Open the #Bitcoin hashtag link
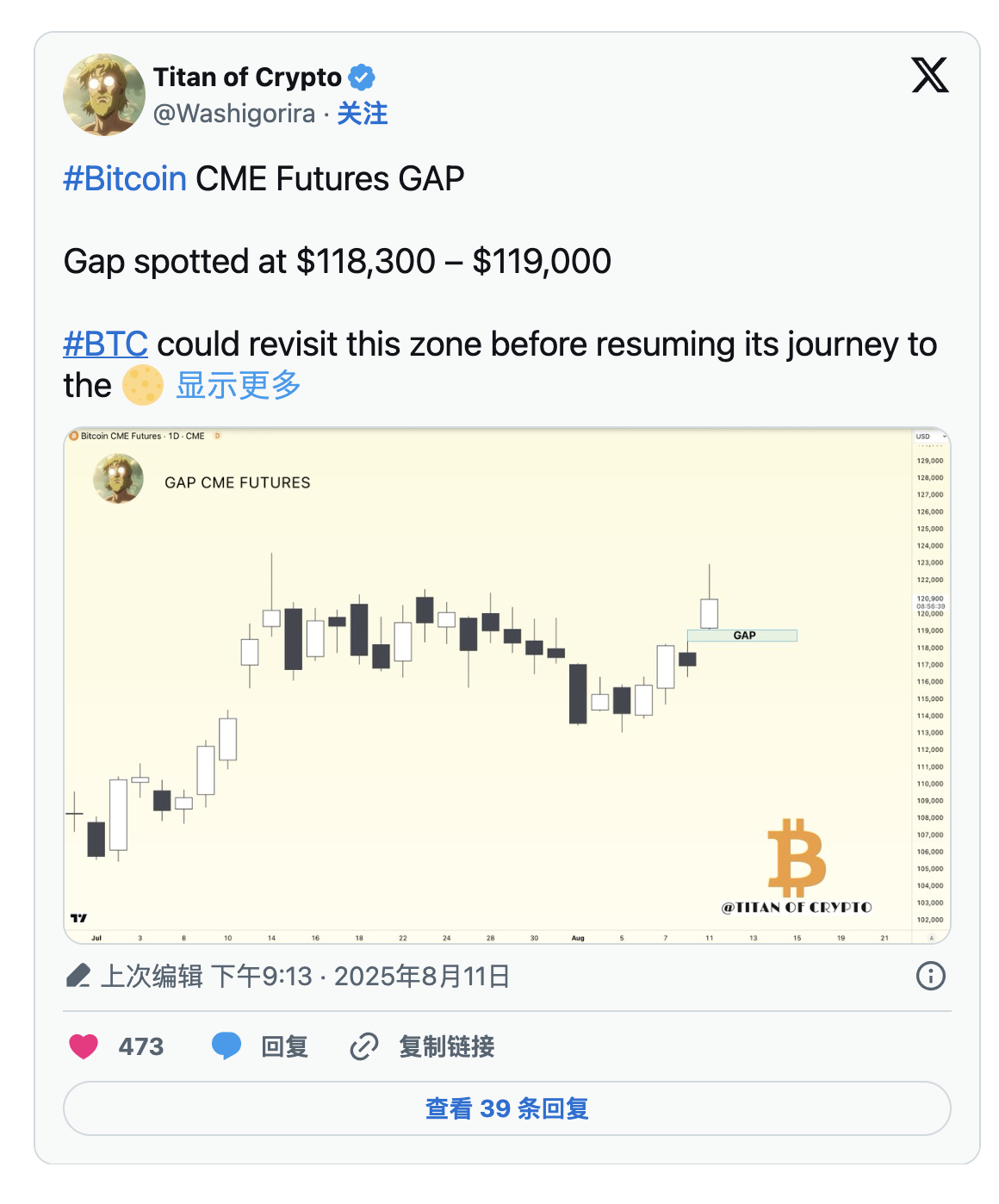999x1204 pixels. pos(125,179)
